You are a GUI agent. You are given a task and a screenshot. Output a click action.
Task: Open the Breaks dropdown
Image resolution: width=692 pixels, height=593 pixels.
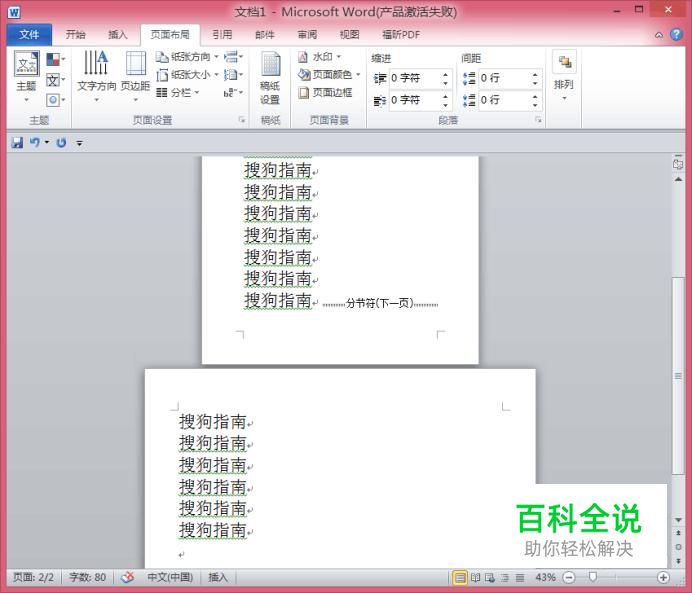coord(233,57)
